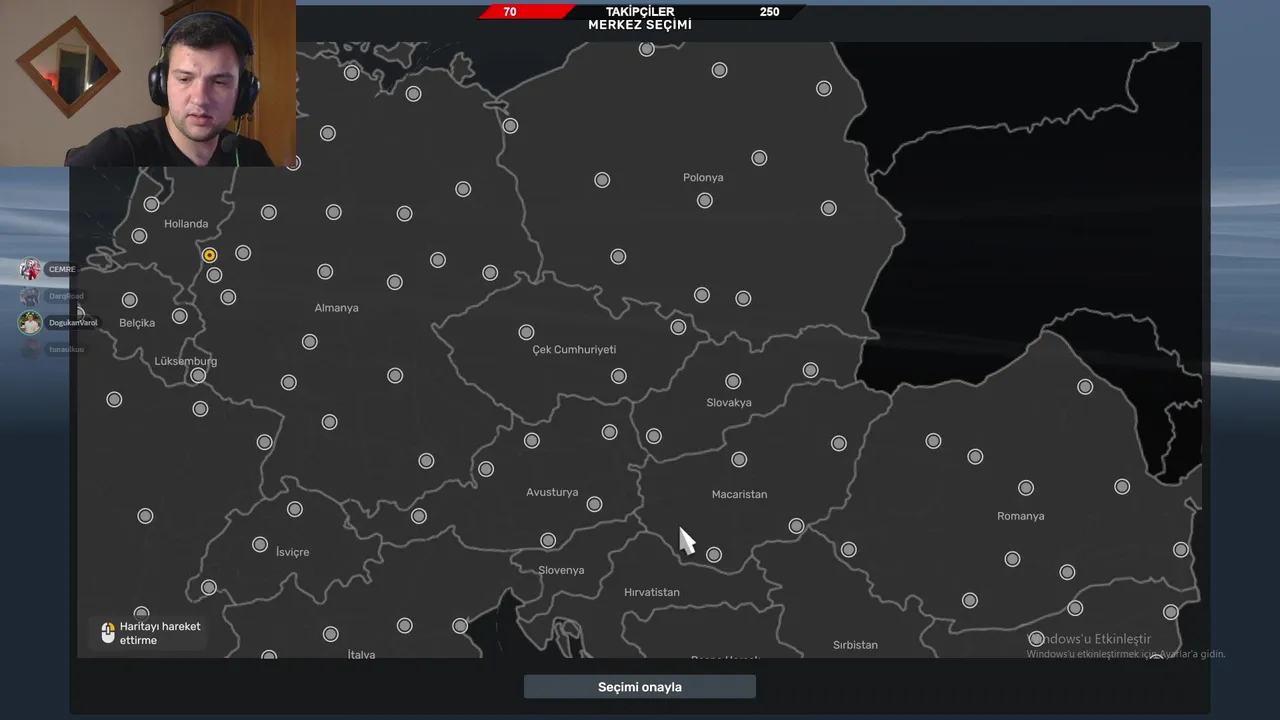Click the Hollanda country label

pos(186,224)
